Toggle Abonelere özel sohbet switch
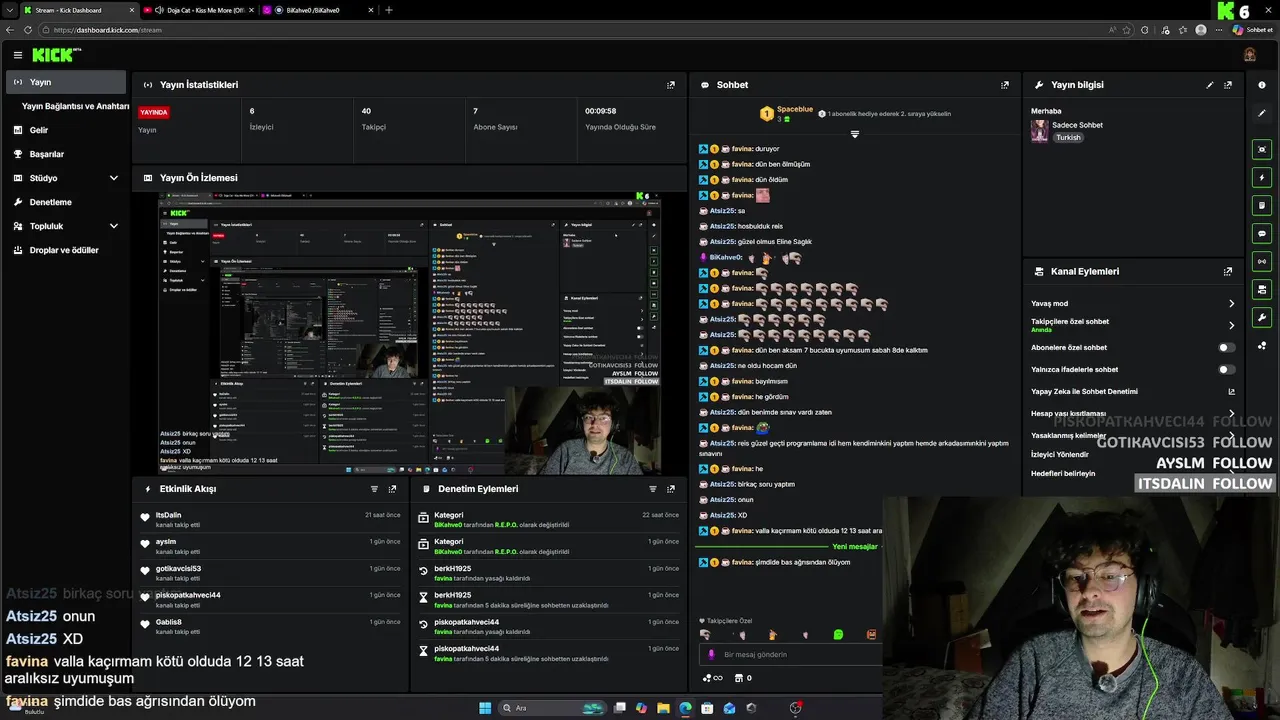This screenshot has width=1280, height=720. 1226,348
